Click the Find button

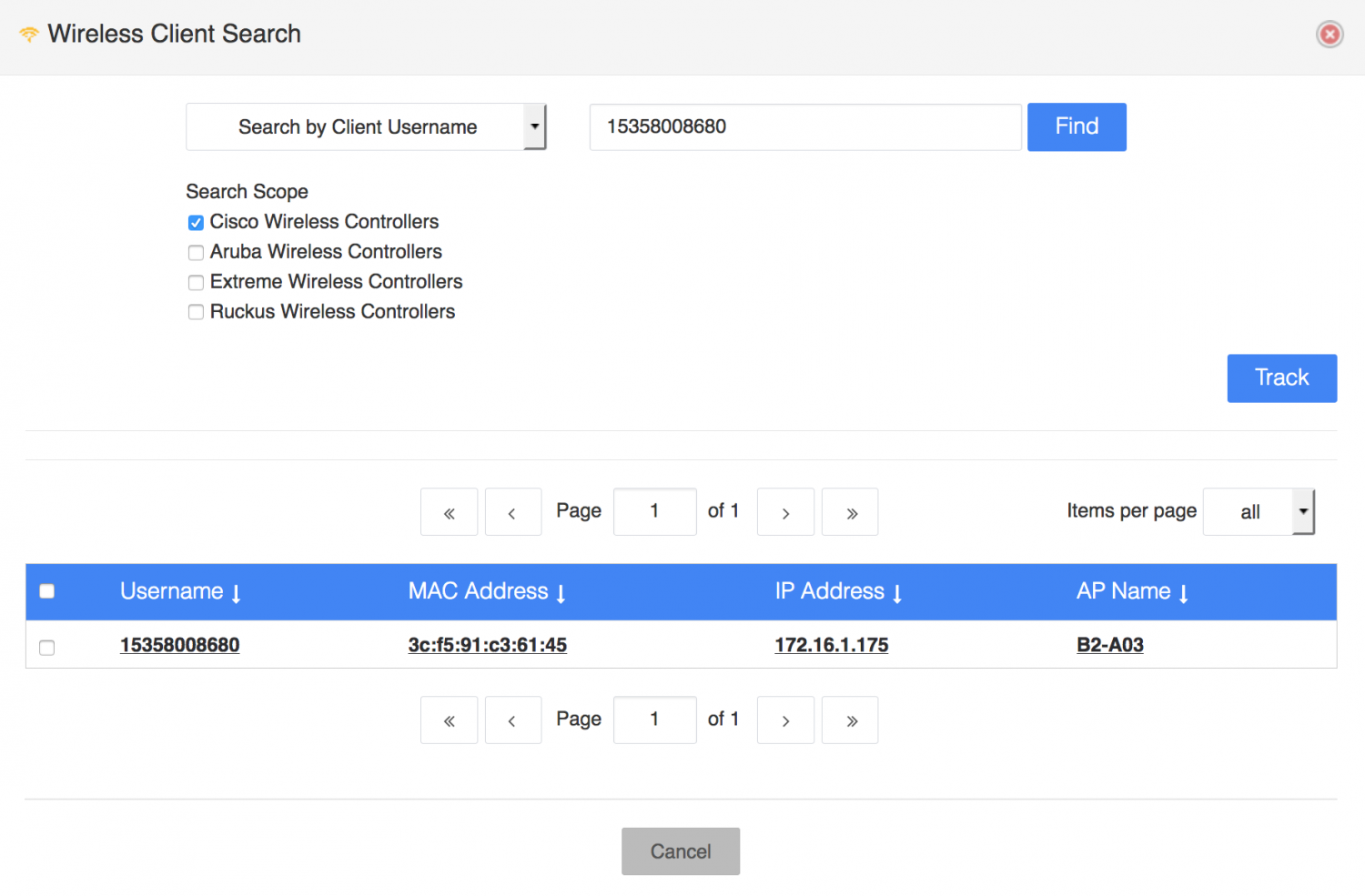click(x=1077, y=126)
